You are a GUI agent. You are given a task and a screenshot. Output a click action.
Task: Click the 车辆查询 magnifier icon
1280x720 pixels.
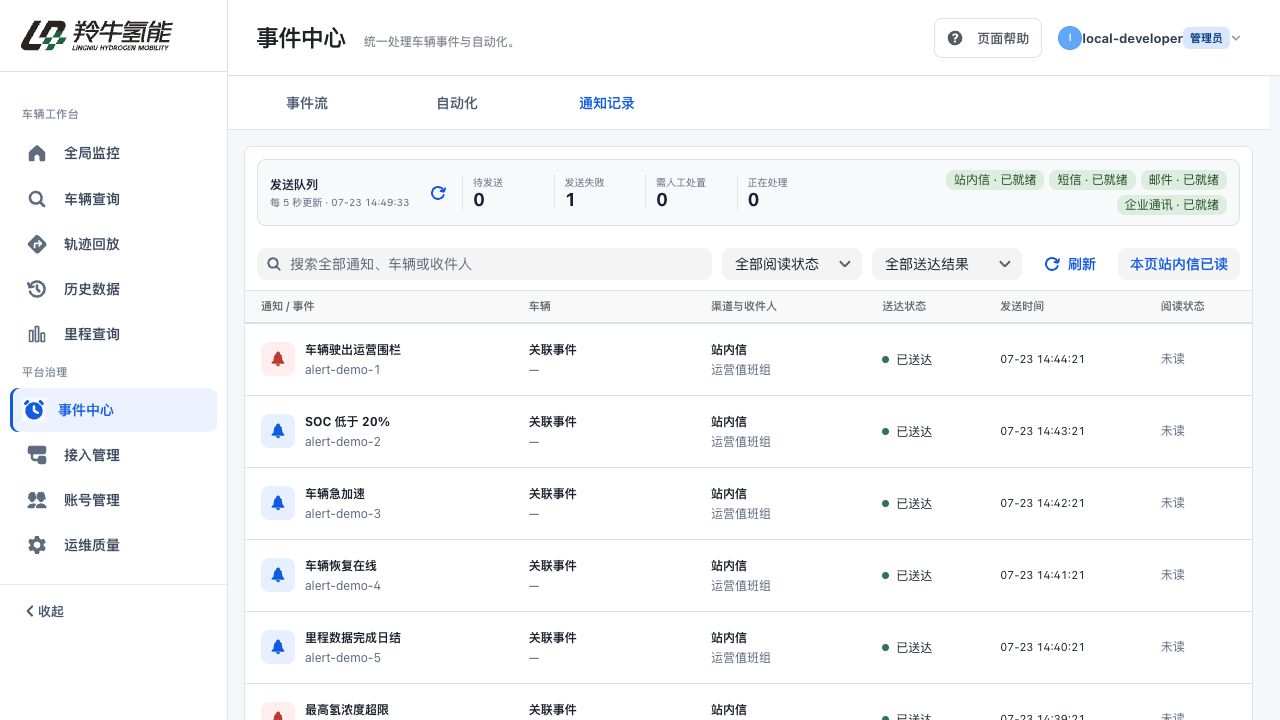[x=37, y=199]
